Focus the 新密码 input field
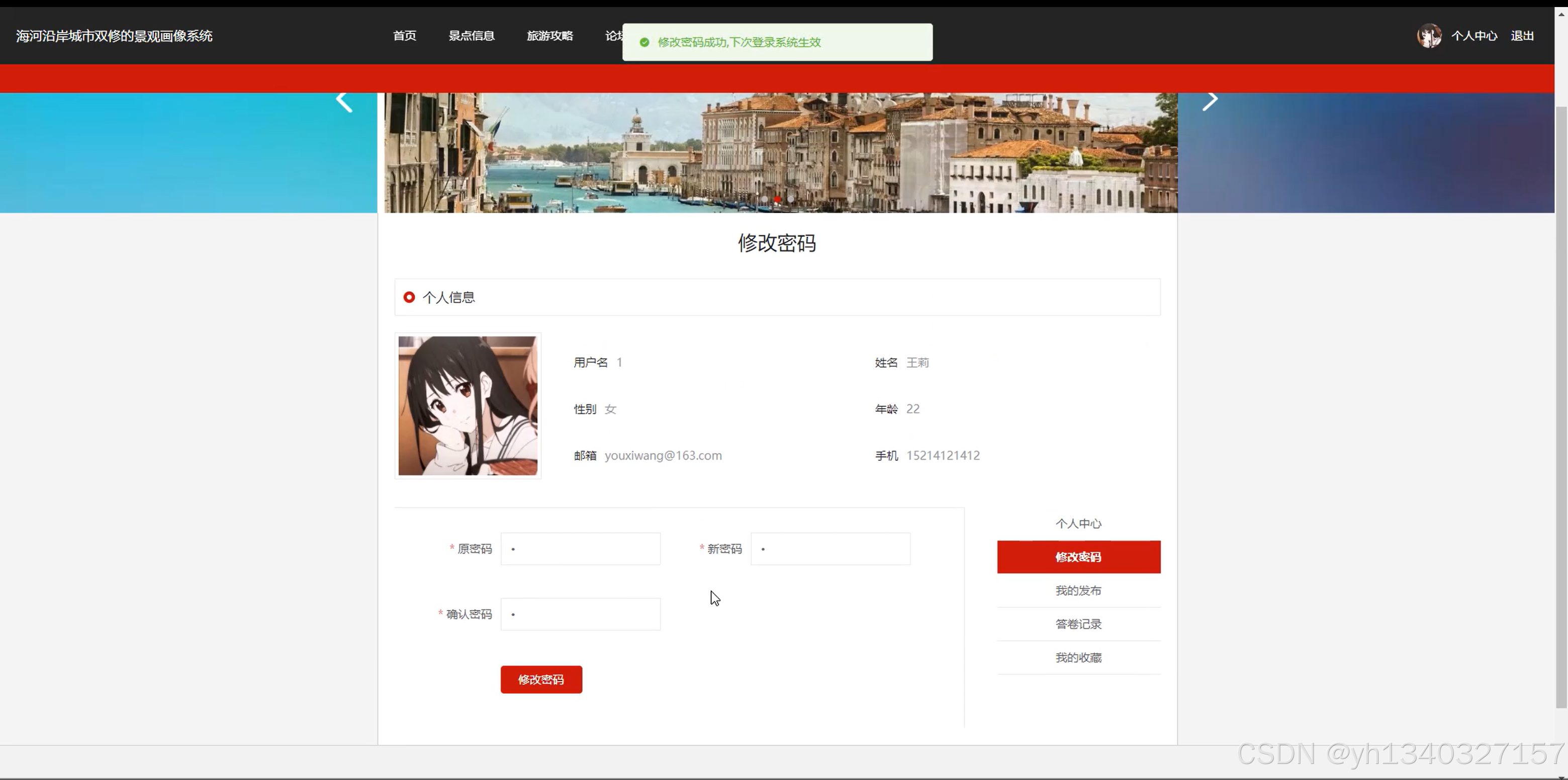This screenshot has height=780, width=1568. [831, 549]
